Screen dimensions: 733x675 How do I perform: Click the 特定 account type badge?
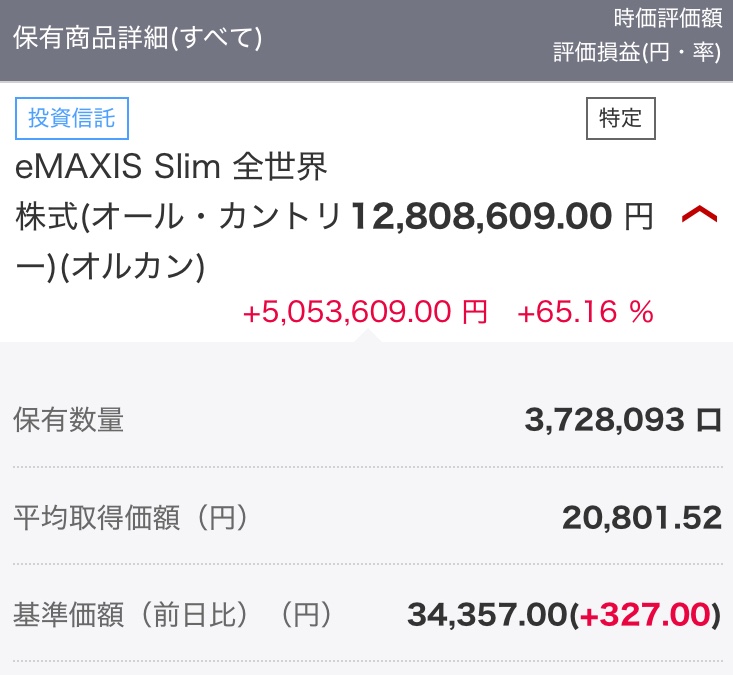pyautogui.click(x=620, y=119)
